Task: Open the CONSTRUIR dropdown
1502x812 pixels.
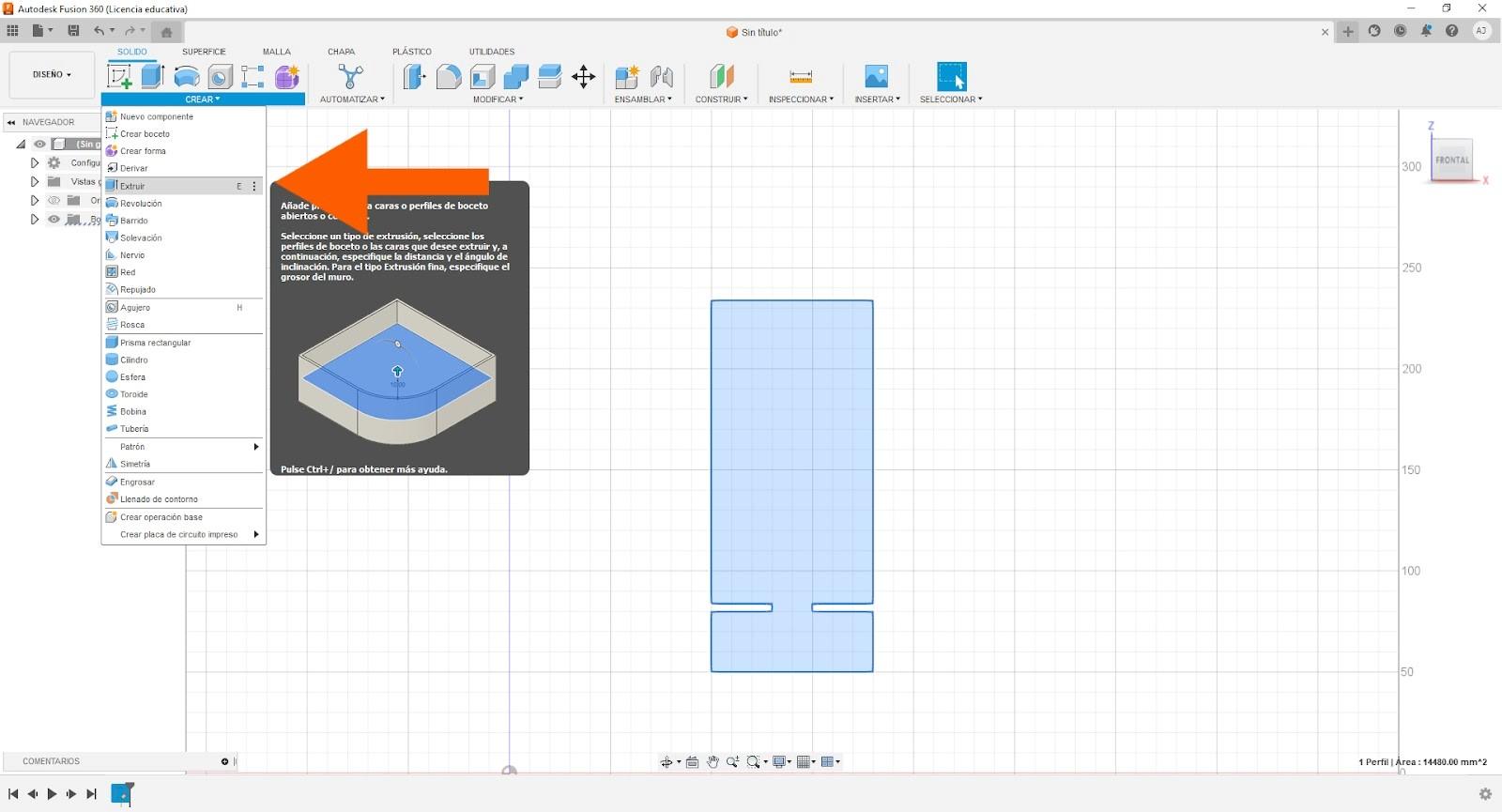Action: (721, 100)
